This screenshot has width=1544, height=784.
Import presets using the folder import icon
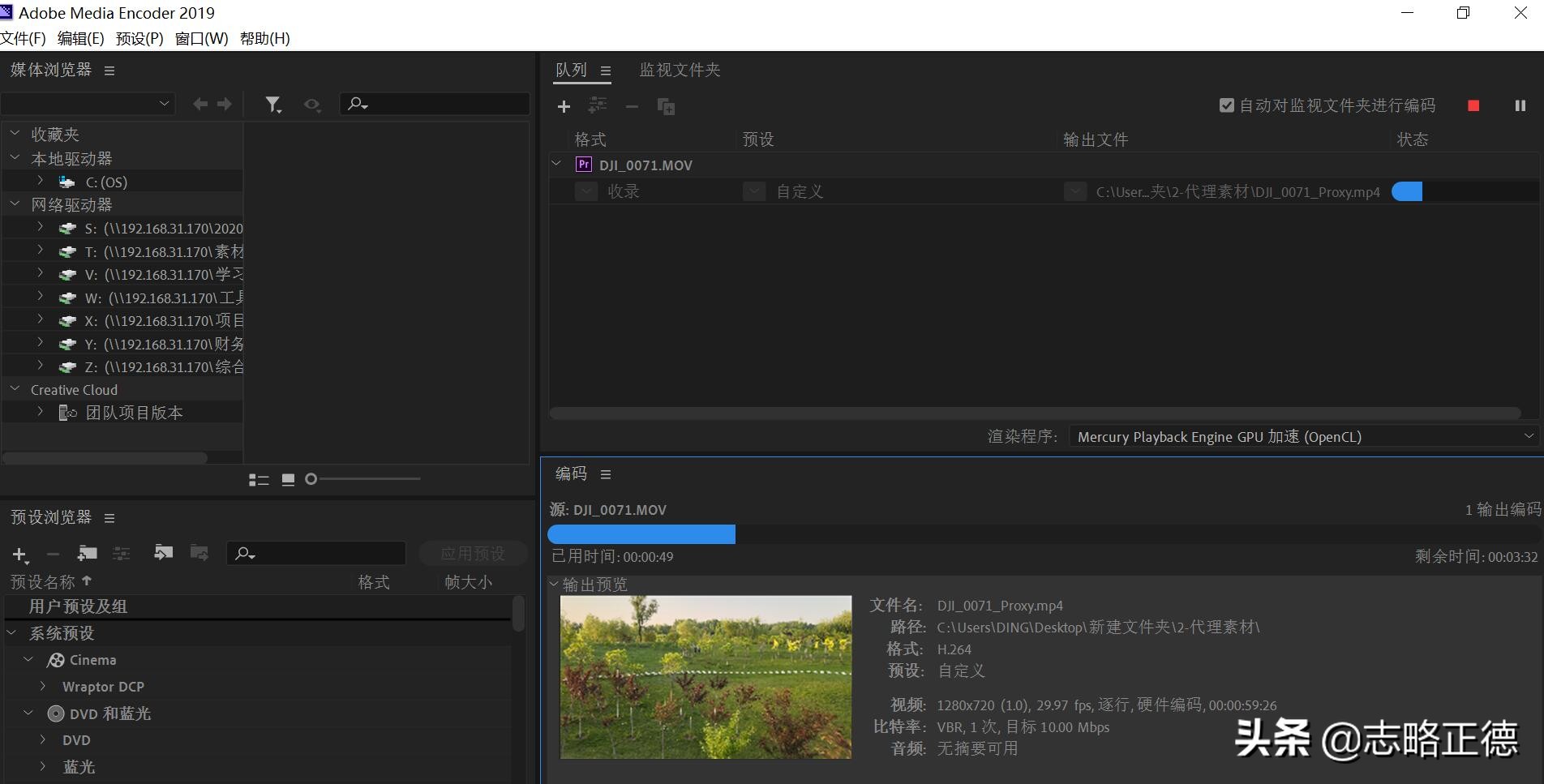164,552
